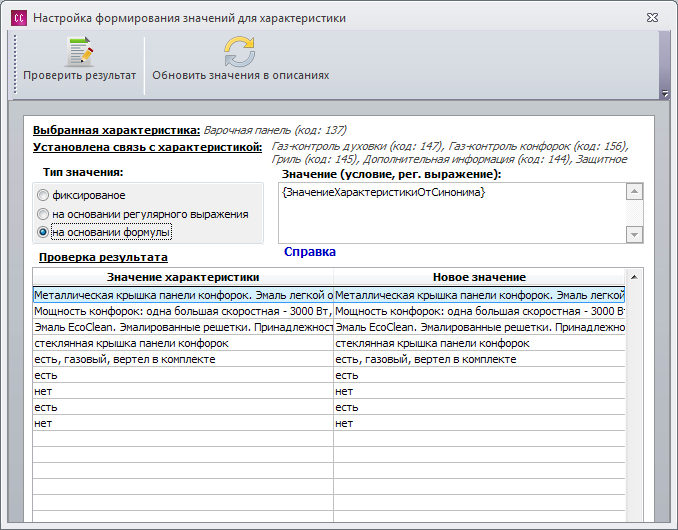Click the Проверка результата heading
The width and height of the screenshot is (678, 530).
(x=103, y=257)
